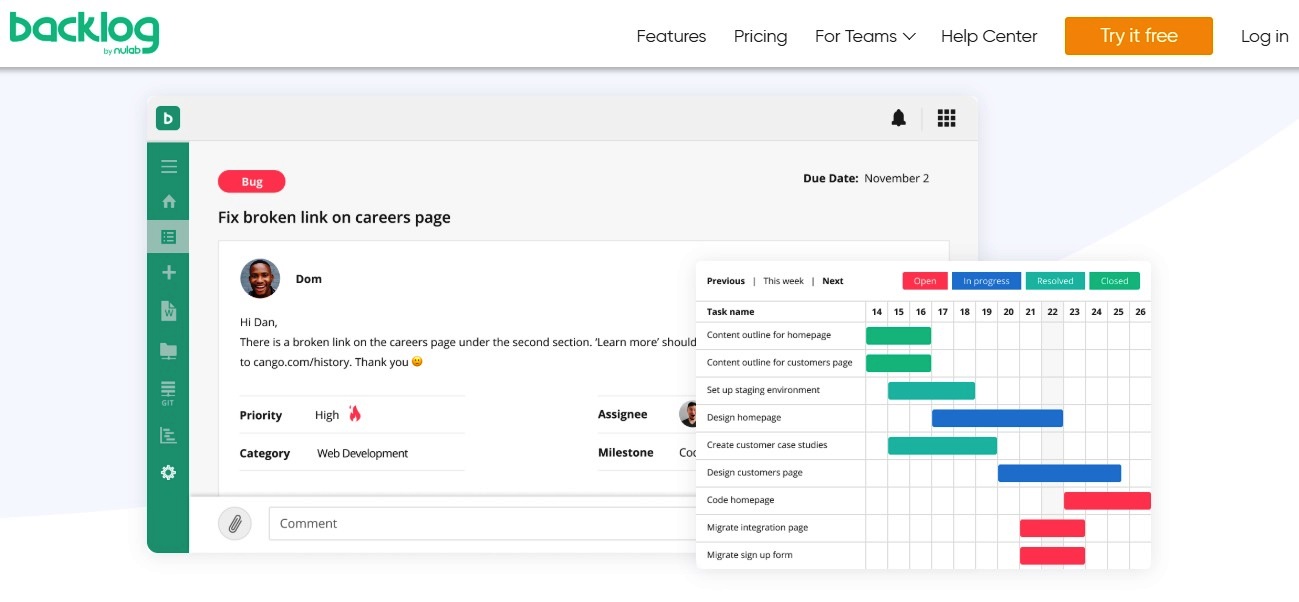Toggle the Open status filter in Gantt
The width and height of the screenshot is (1299, 602).
924,281
